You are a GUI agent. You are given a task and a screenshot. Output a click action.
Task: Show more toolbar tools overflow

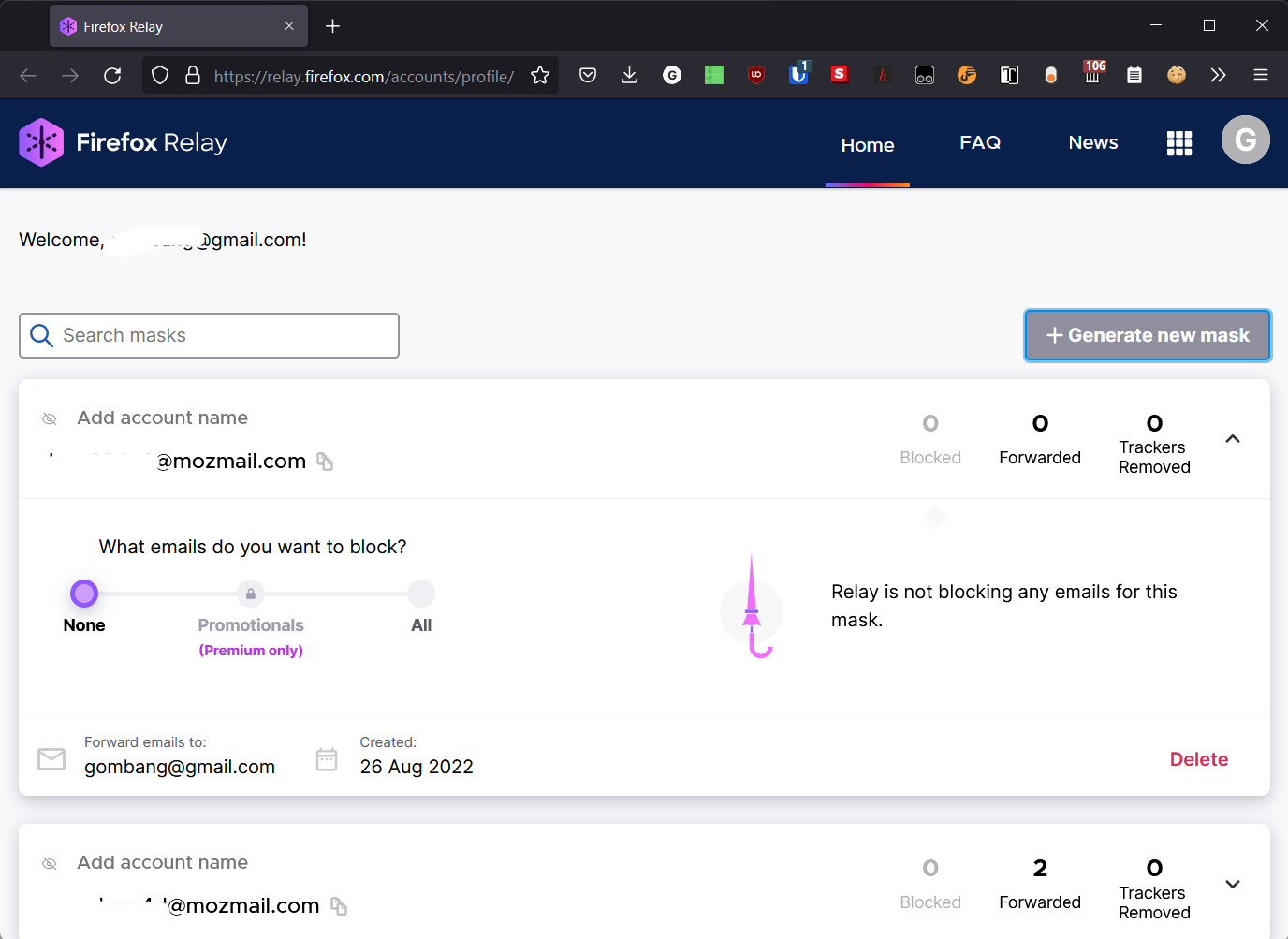[x=1218, y=75]
